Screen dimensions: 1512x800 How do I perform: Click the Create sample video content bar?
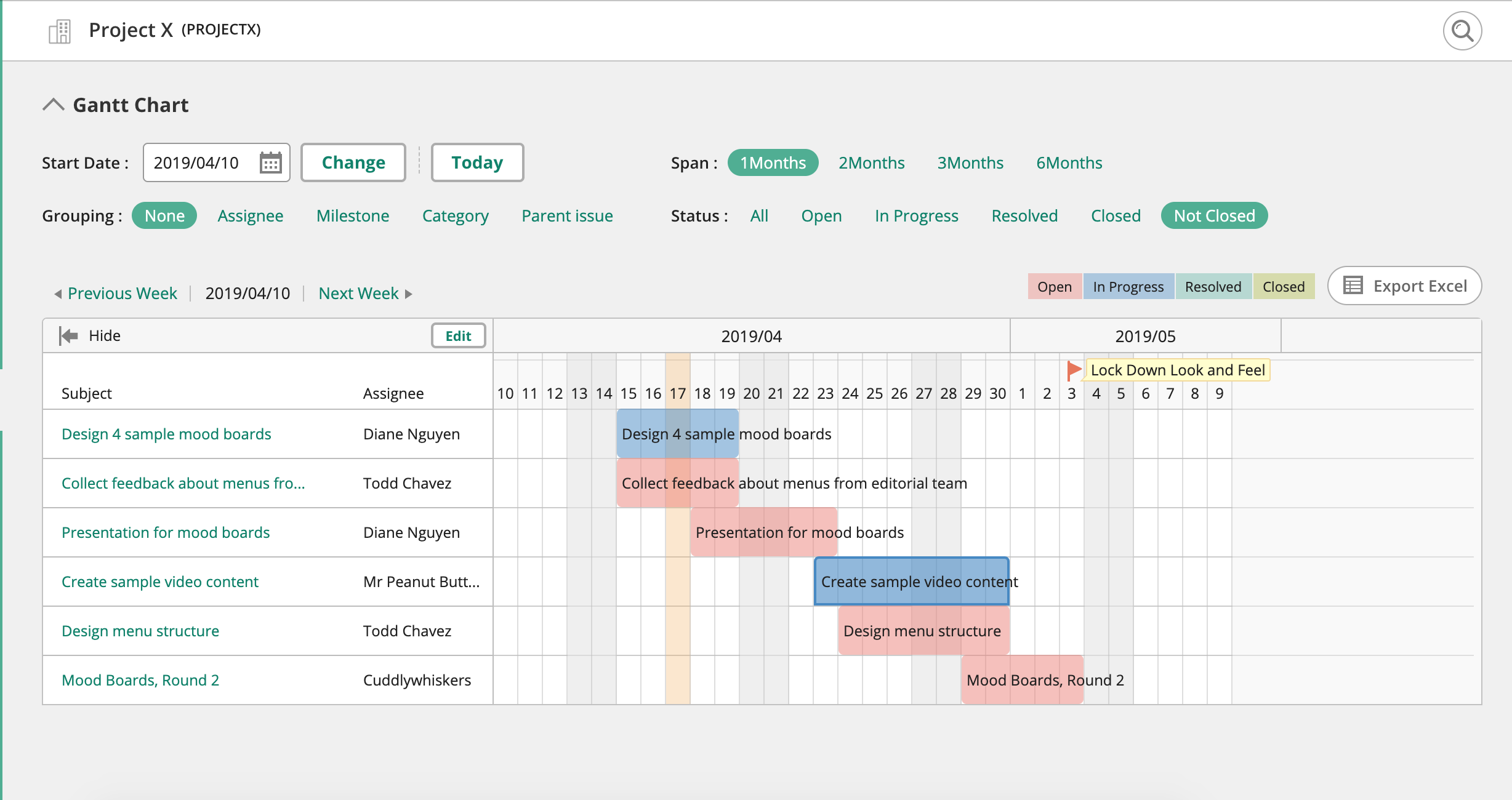(x=911, y=582)
